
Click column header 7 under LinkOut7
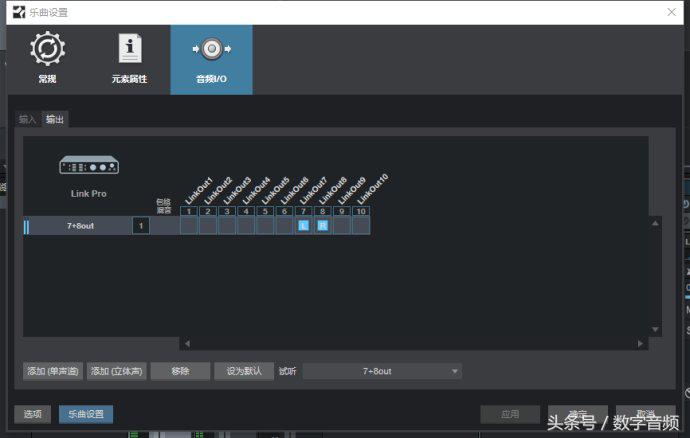point(303,211)
